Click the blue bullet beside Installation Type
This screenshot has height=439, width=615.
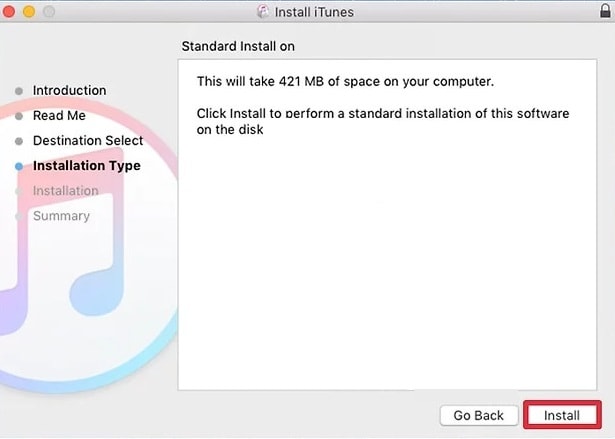point(19,166)
